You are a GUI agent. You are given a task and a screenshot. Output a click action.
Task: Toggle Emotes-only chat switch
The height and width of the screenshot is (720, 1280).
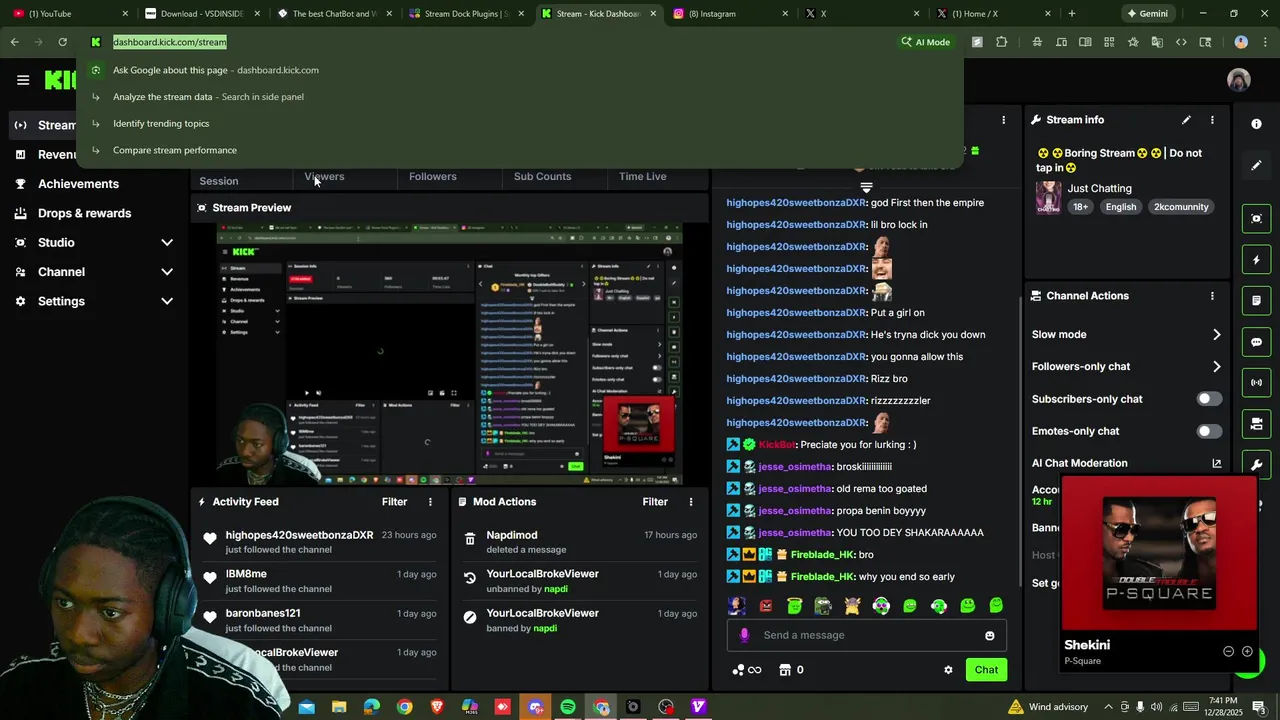(x=1209, y=431)
